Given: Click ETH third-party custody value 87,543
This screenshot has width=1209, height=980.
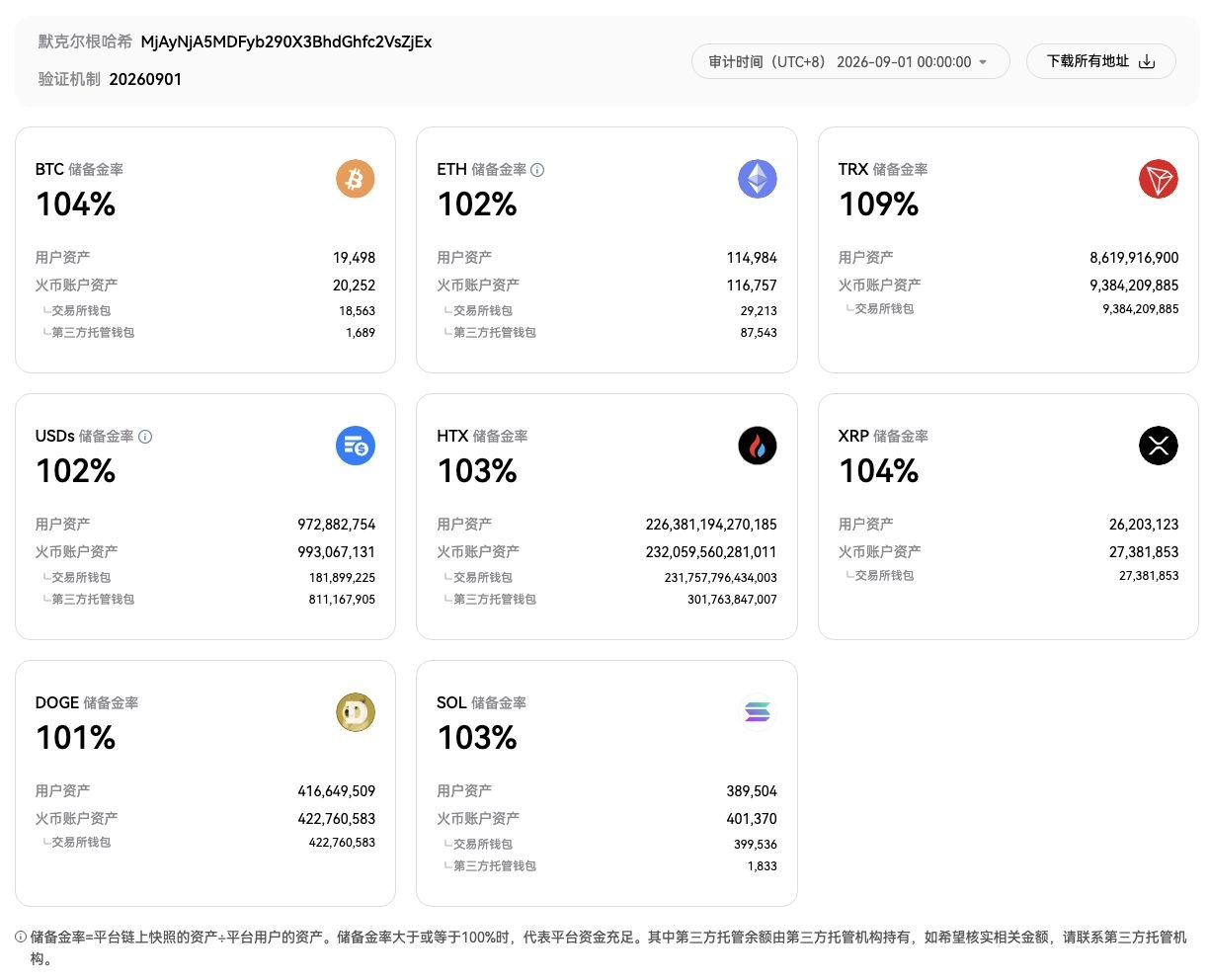Looking at the screenshot, I should 759,333.
